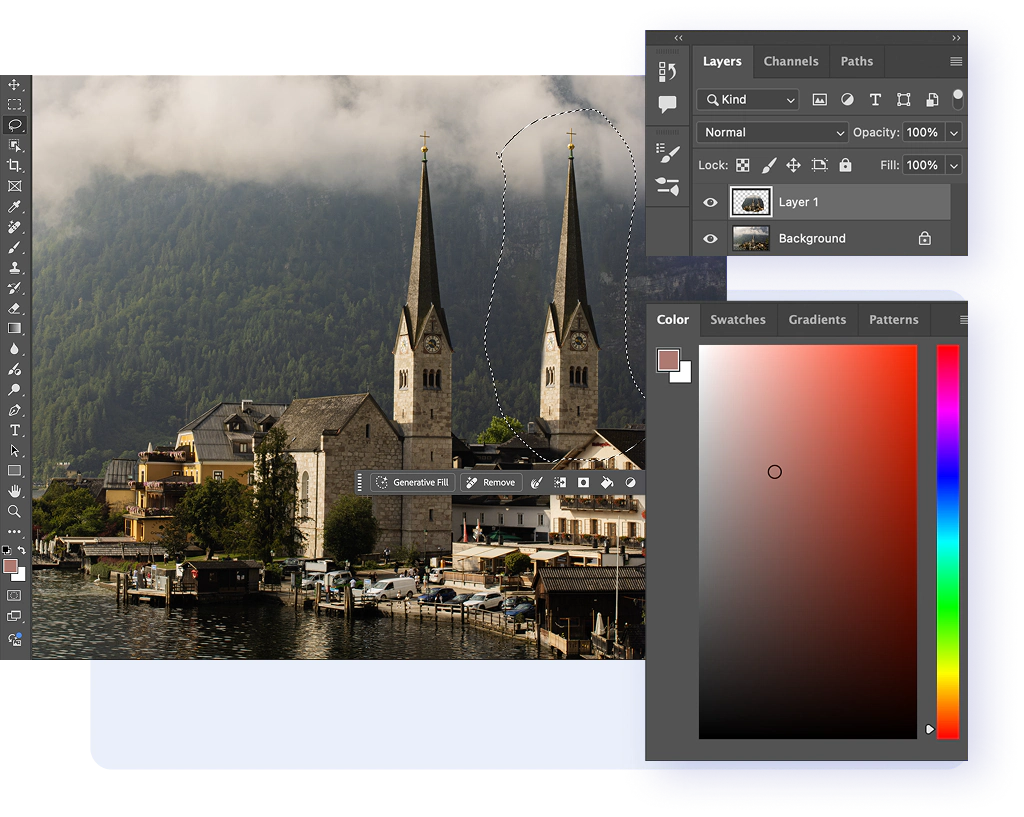Toggle the layer filtering switch

(957, 99)
